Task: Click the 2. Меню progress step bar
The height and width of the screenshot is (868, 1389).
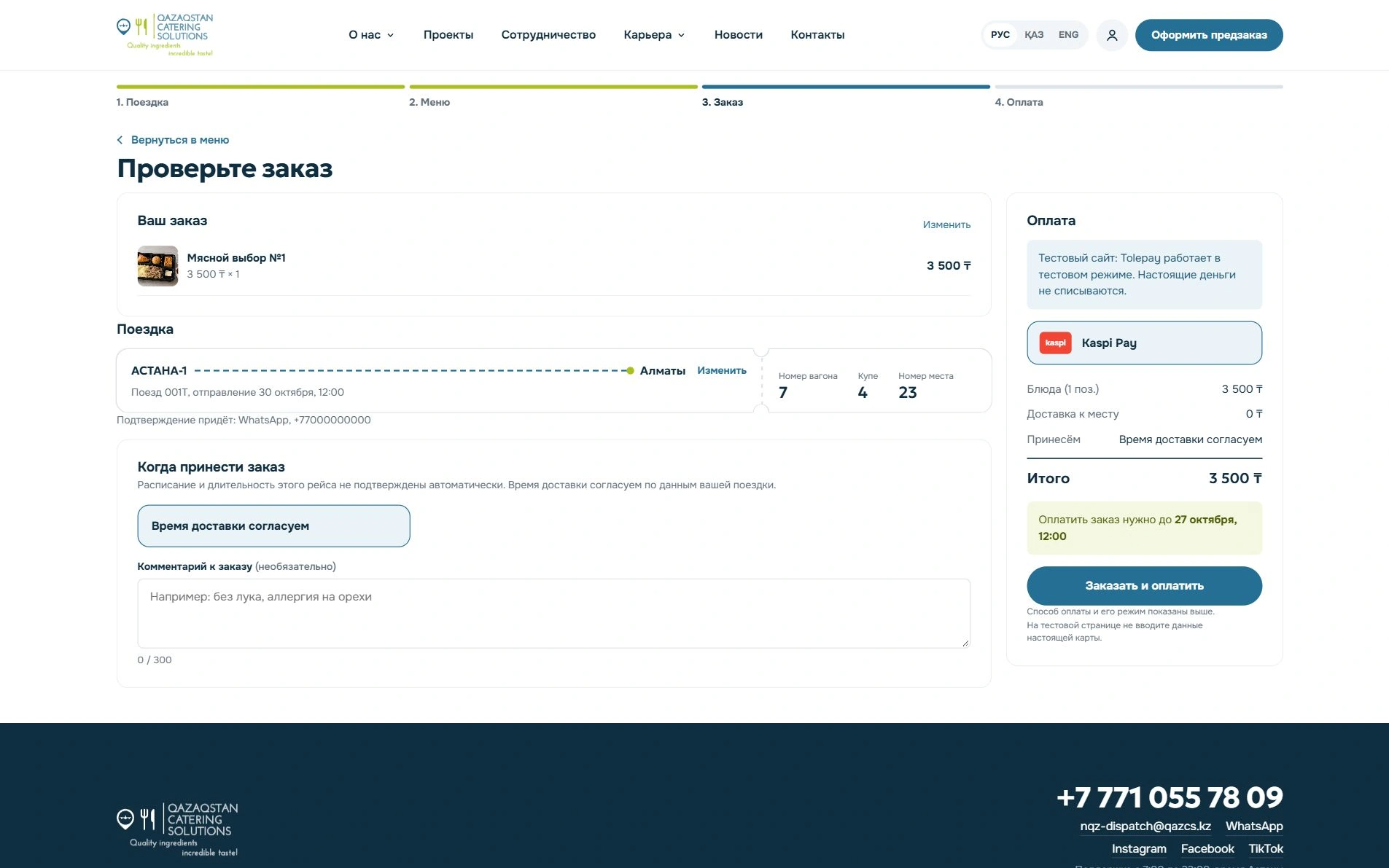Action: coord(553,87)
